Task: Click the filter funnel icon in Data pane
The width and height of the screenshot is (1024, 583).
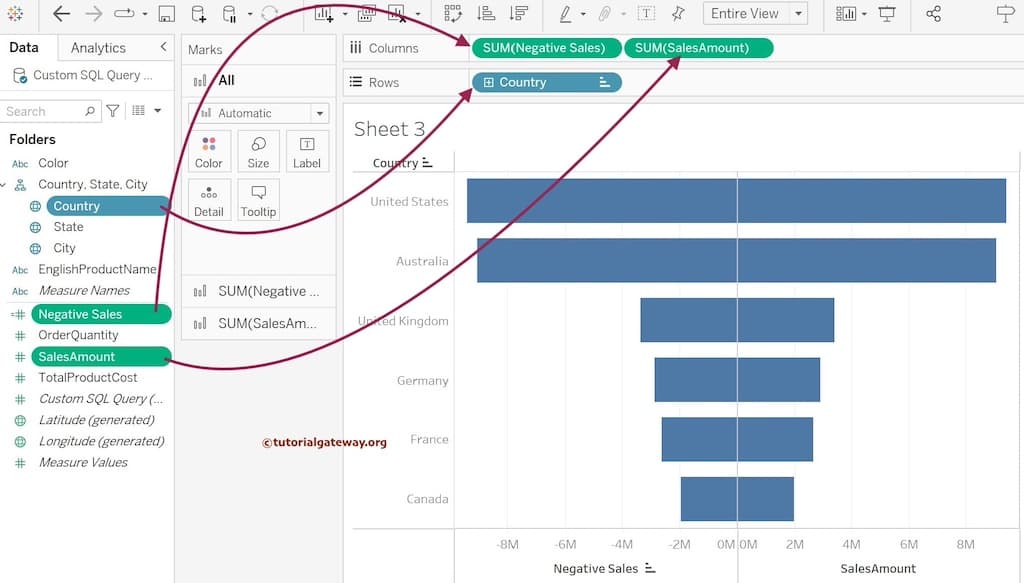Action: [x=113, y=111]
